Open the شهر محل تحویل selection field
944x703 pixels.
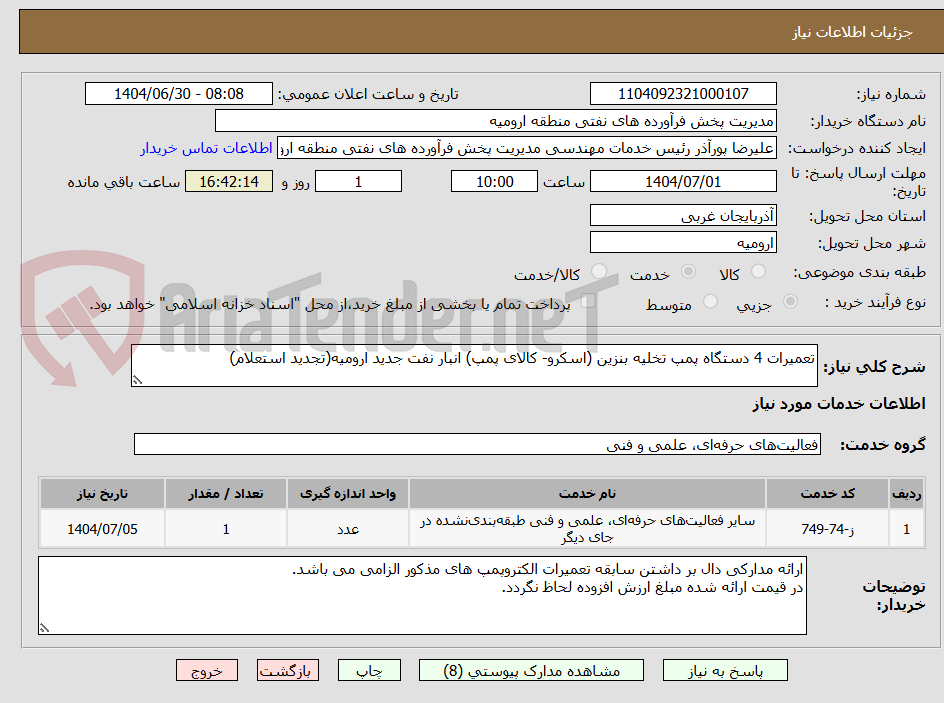pyautogui.click(x=683, y=241)
